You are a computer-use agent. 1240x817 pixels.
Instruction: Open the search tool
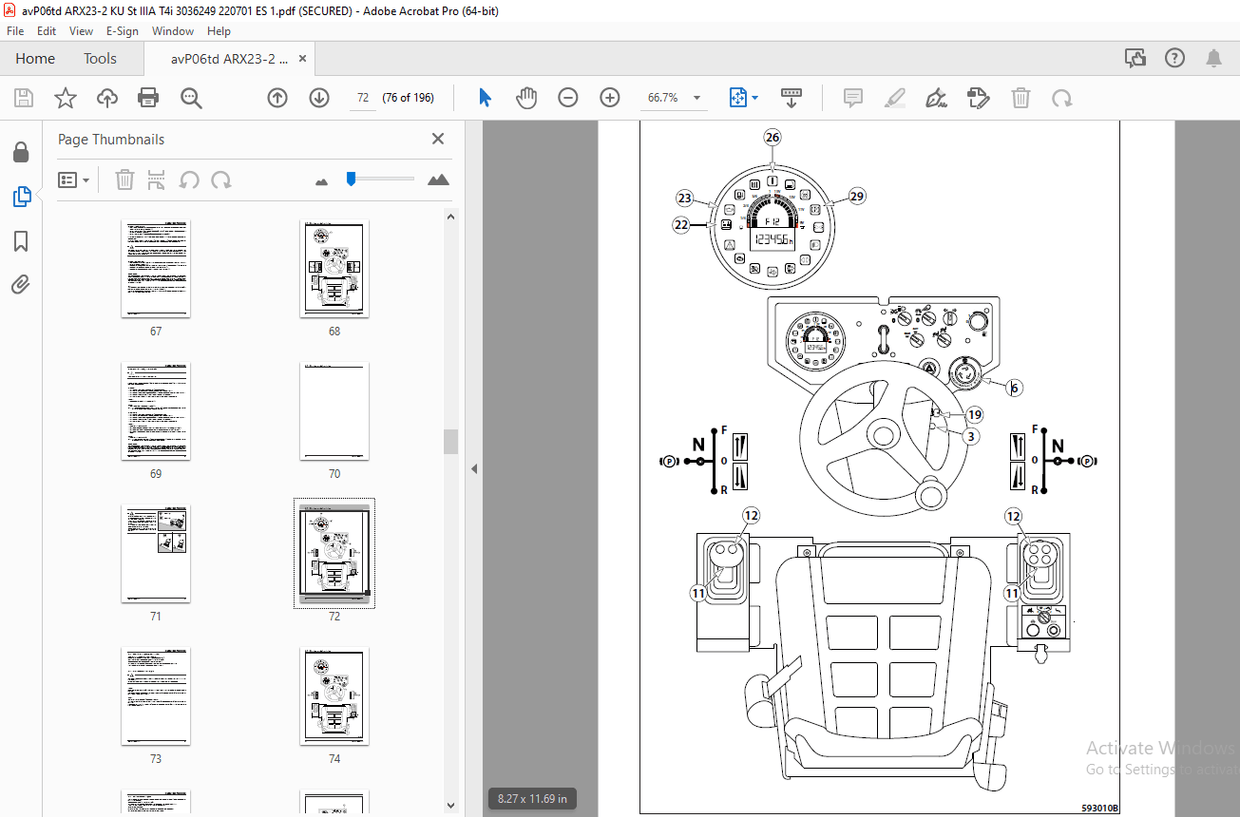click(x=190, y=97)
